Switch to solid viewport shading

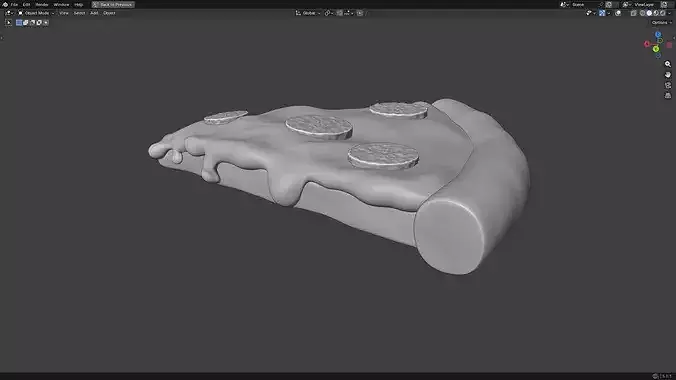(649, 13)
